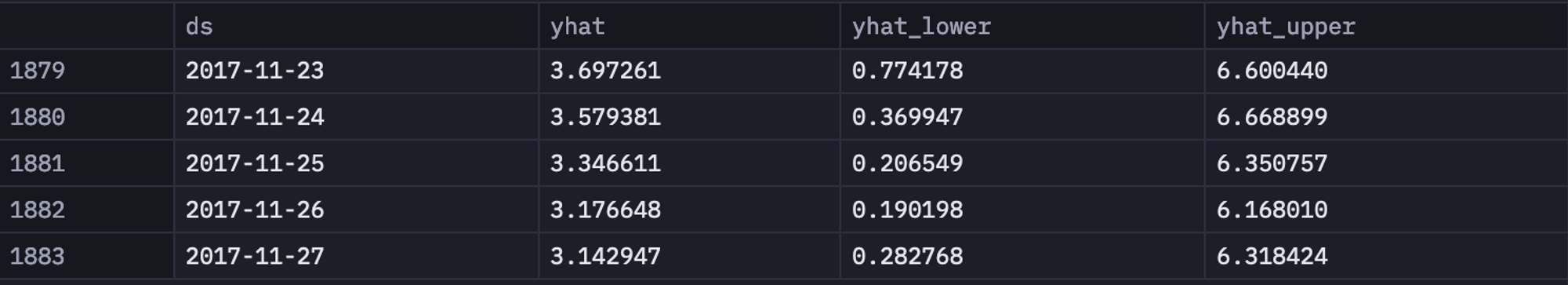Screen dimensions: 1568x285
Task: Select row index 1882
Action: click(38, 210)
